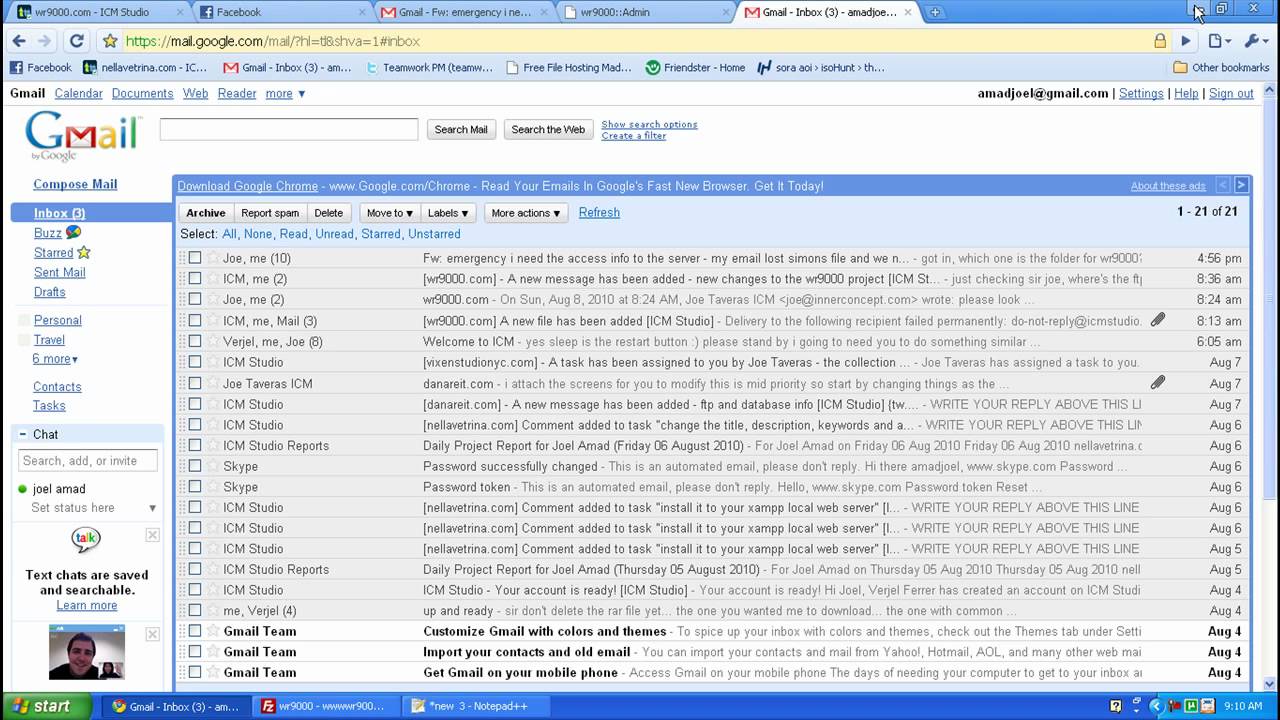Collapse the Chat panel
1280x720 pixels.
point(23,434)
